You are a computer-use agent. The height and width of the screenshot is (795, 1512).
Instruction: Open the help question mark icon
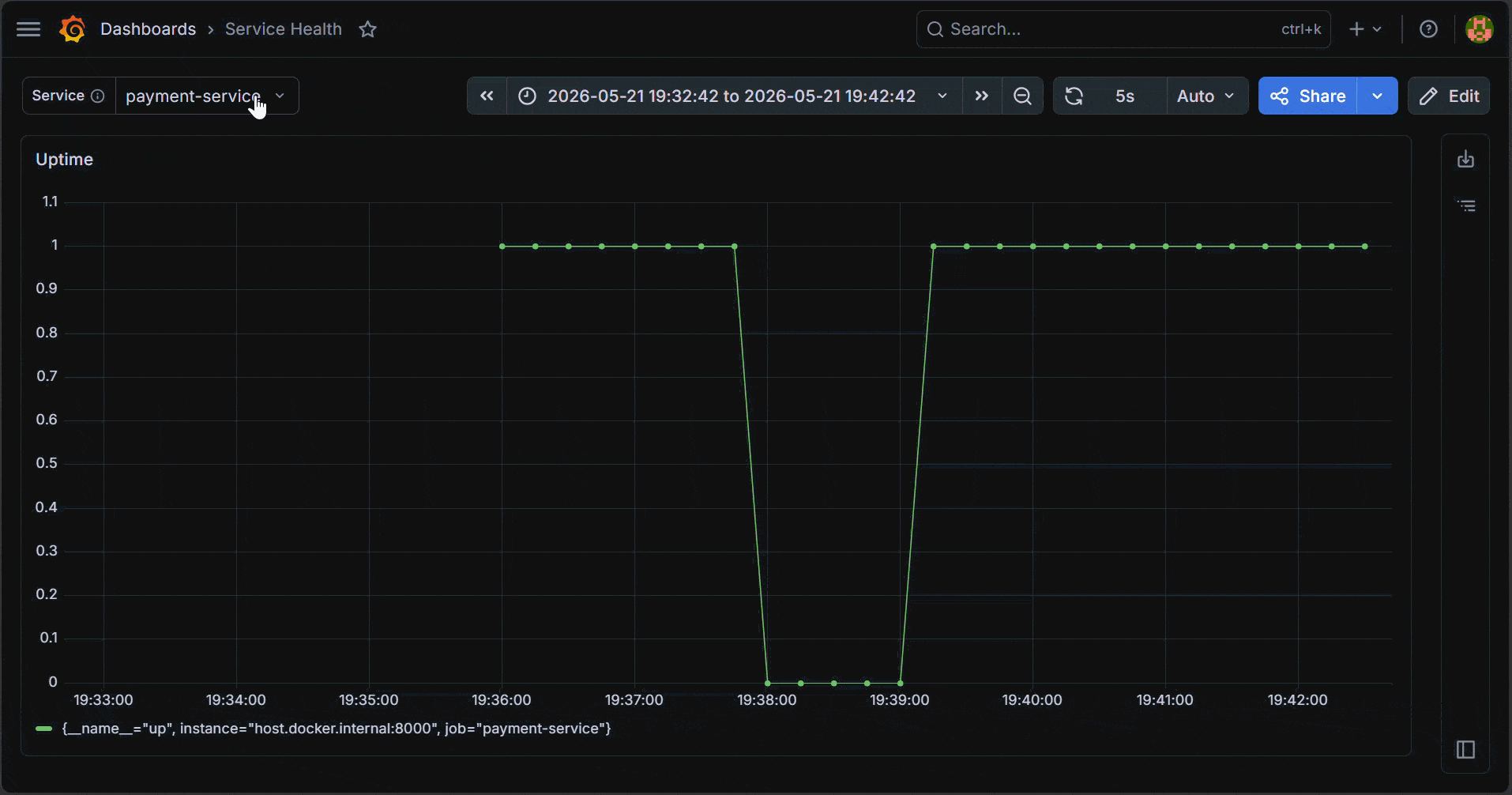pyautogui.click(x=1428, y=29)
